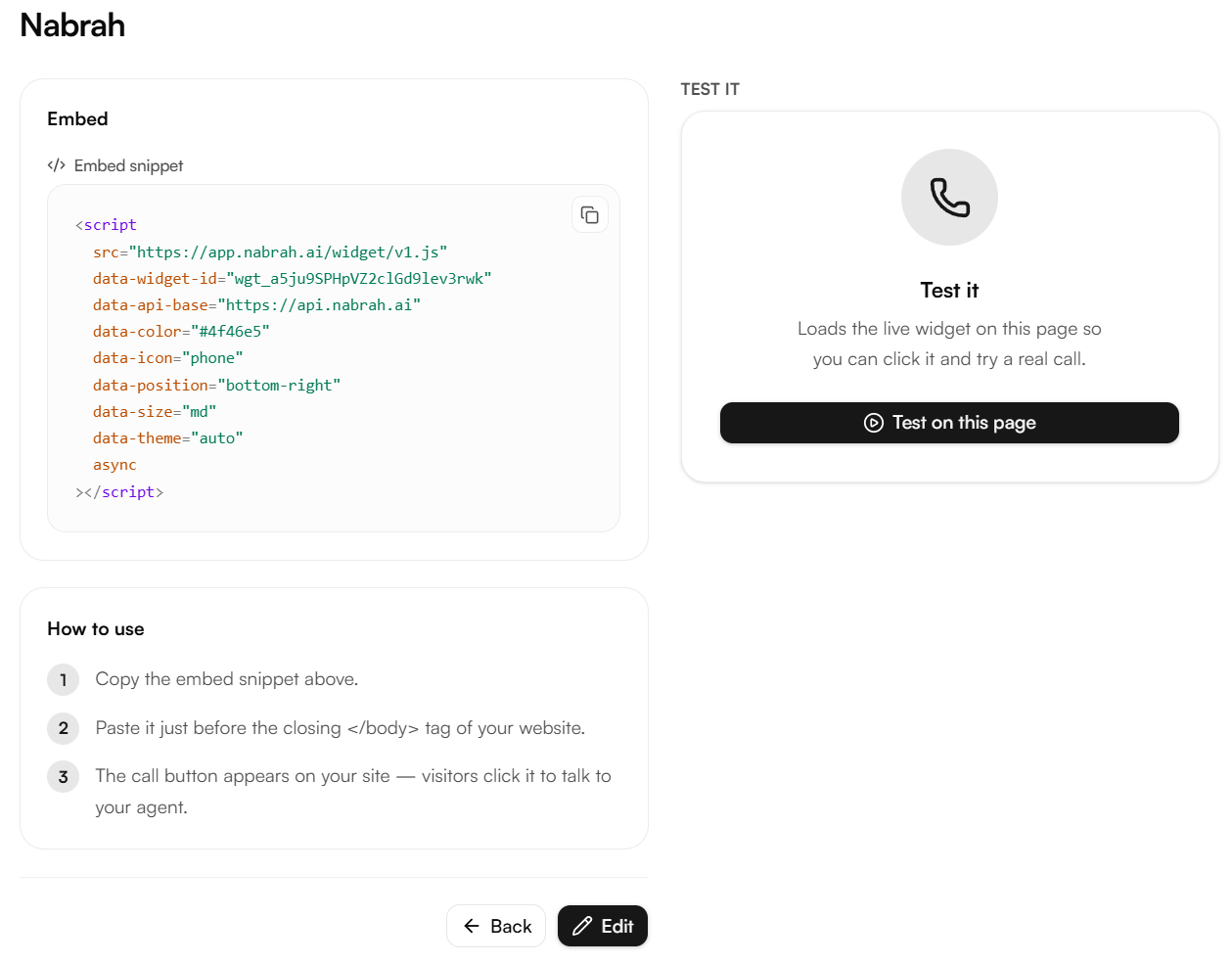Open the Edit button
Viewport: 1232px width, 964px height.
pos(603,926)
